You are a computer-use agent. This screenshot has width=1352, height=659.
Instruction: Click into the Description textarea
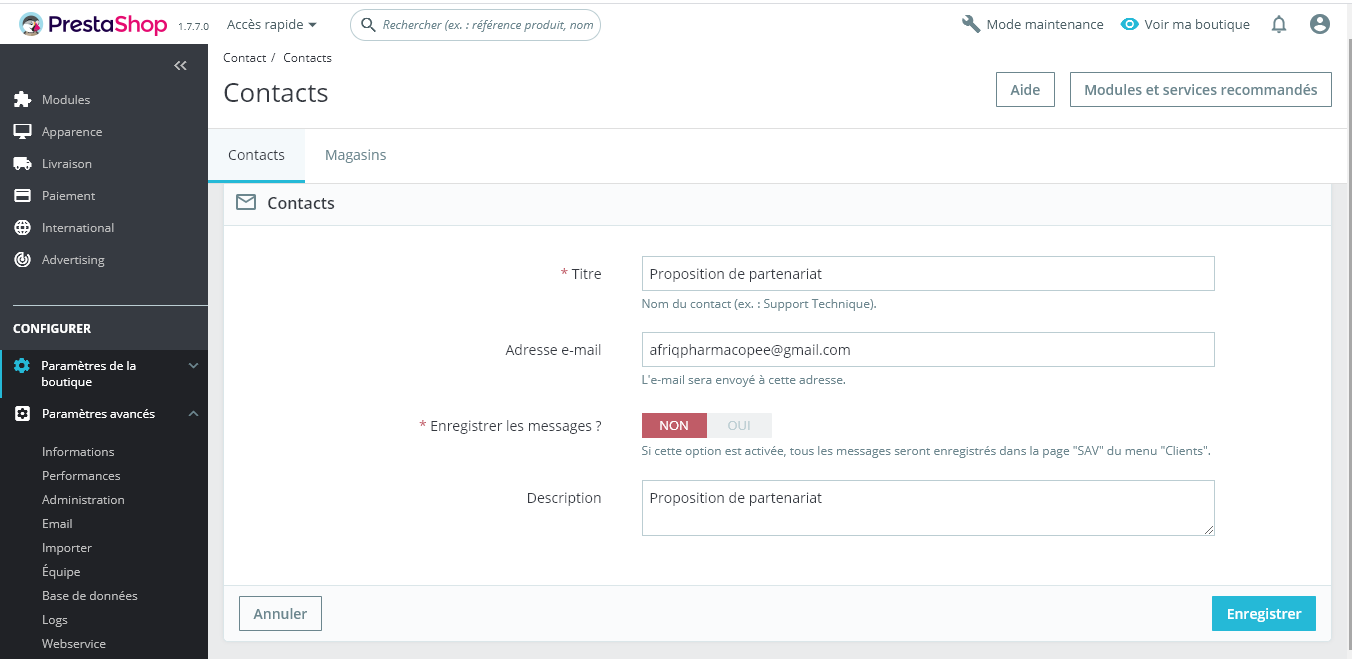(x=928, y=508)
